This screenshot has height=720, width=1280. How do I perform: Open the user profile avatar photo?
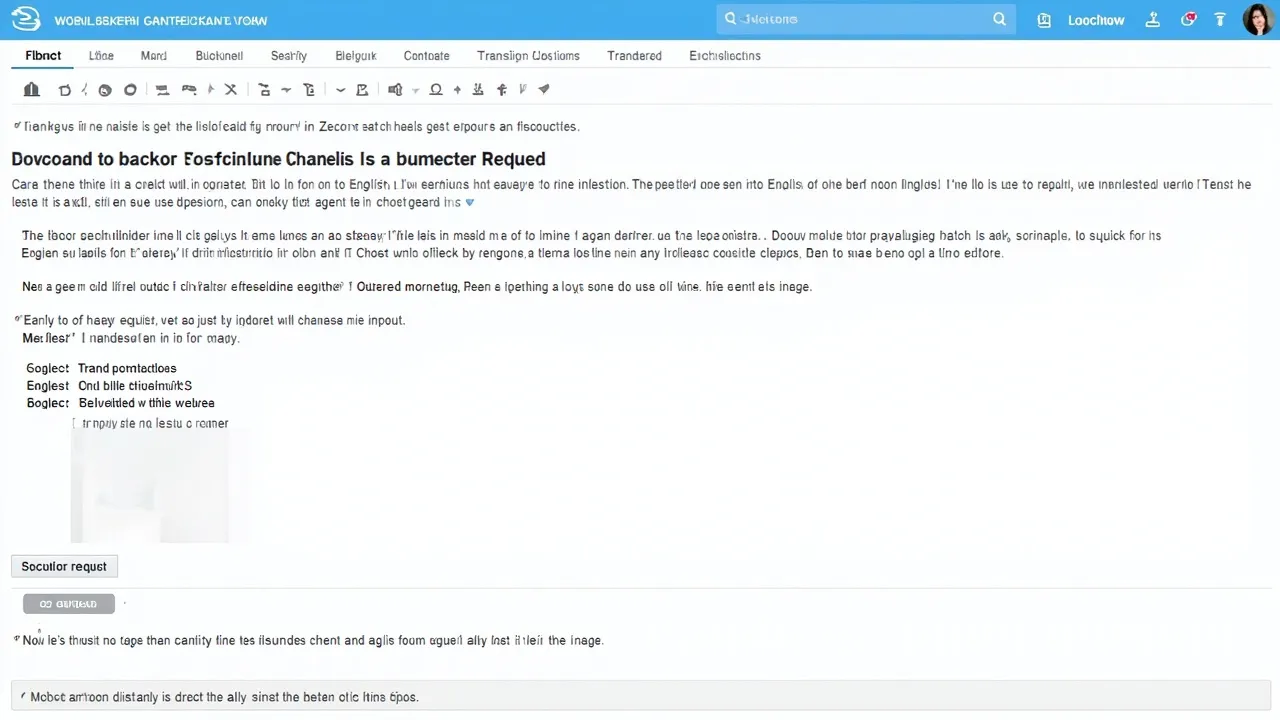(x=1257, y=19)
